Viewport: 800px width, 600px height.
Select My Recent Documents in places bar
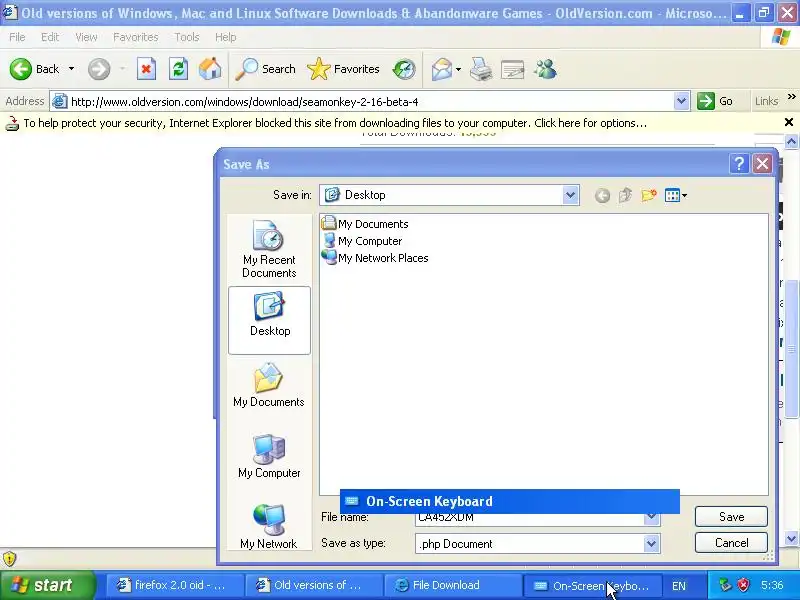click(x=269, y=249)
